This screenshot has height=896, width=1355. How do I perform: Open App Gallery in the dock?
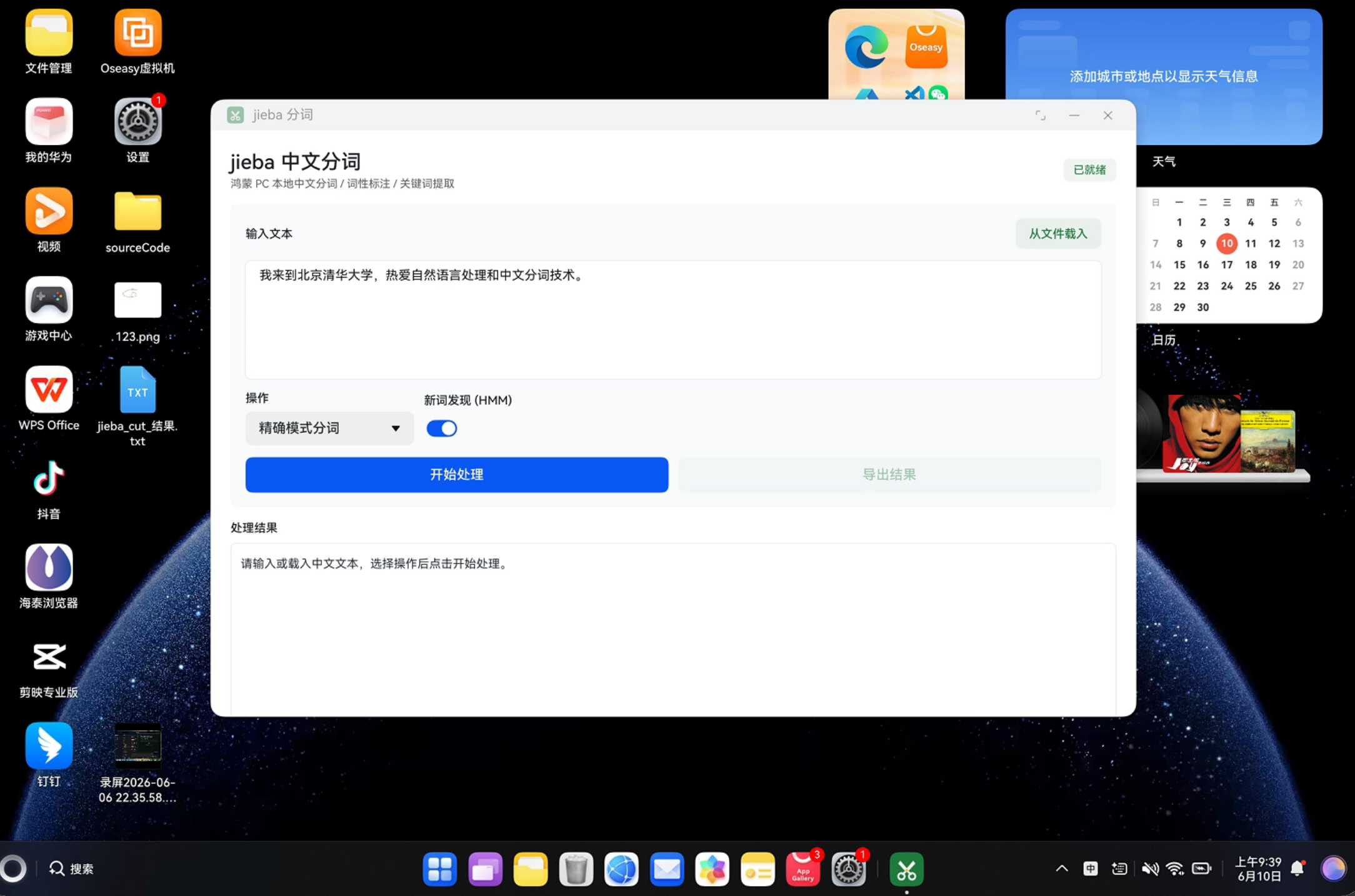coord(803,869)
